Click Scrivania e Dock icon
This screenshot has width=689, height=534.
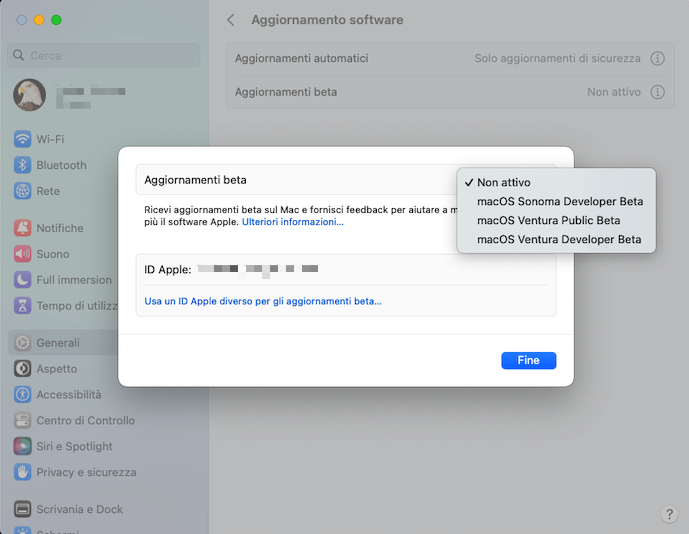[22, 509]
